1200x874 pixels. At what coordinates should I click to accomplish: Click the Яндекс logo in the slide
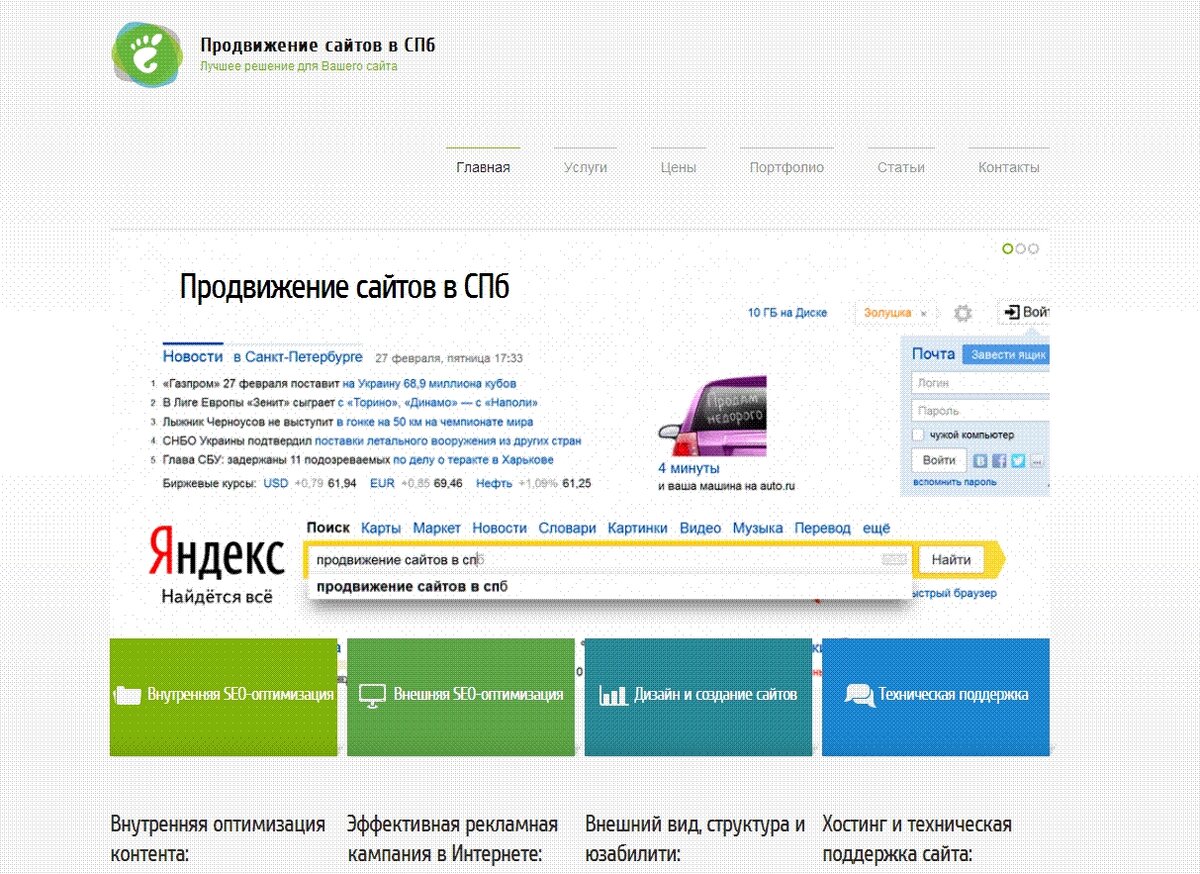(217, 553)
